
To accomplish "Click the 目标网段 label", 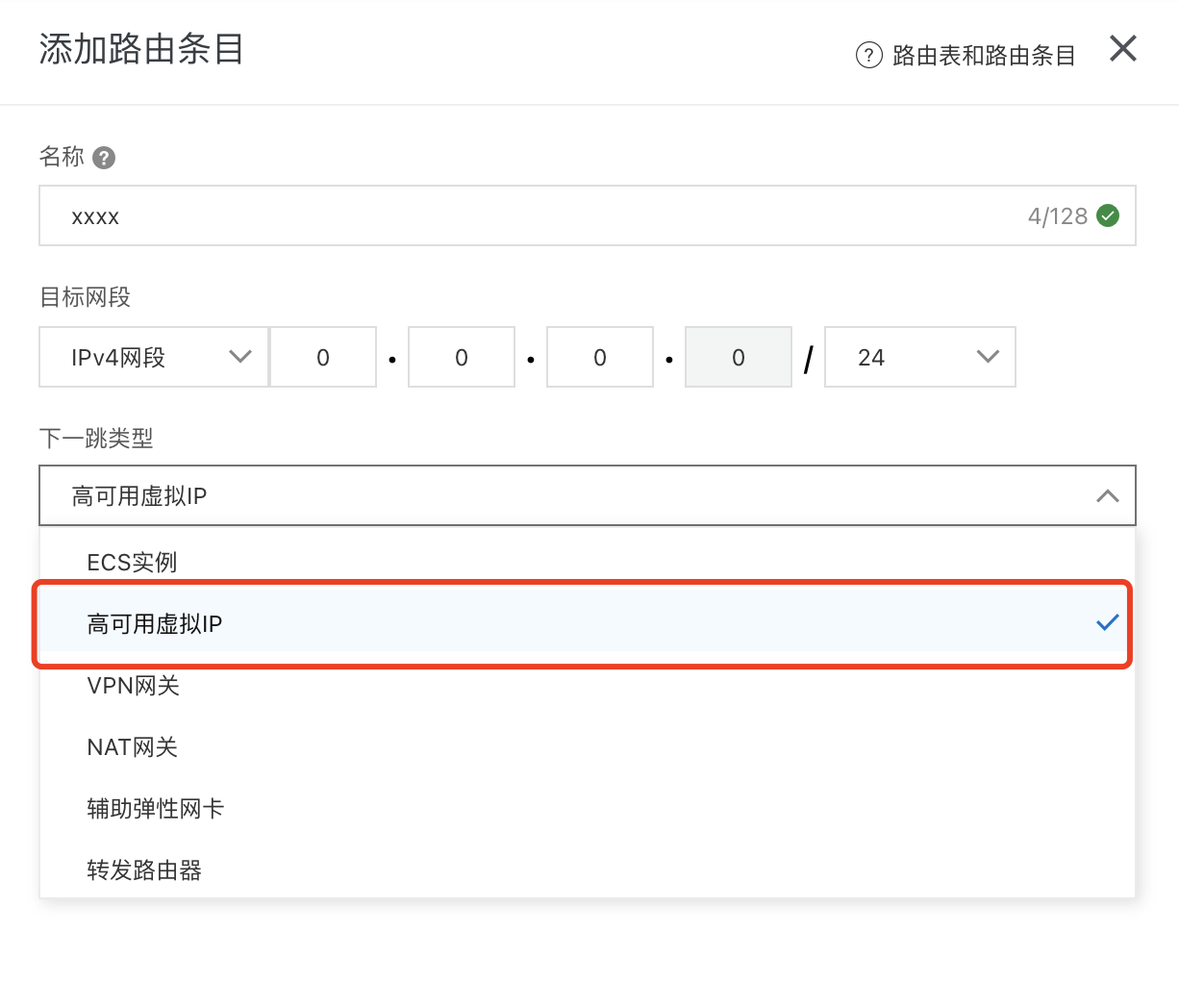I will point(85,297).
